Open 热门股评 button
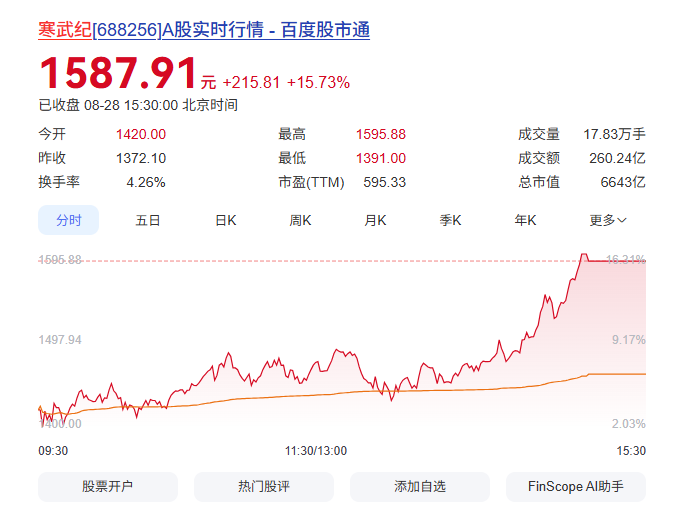 point(264,487)
